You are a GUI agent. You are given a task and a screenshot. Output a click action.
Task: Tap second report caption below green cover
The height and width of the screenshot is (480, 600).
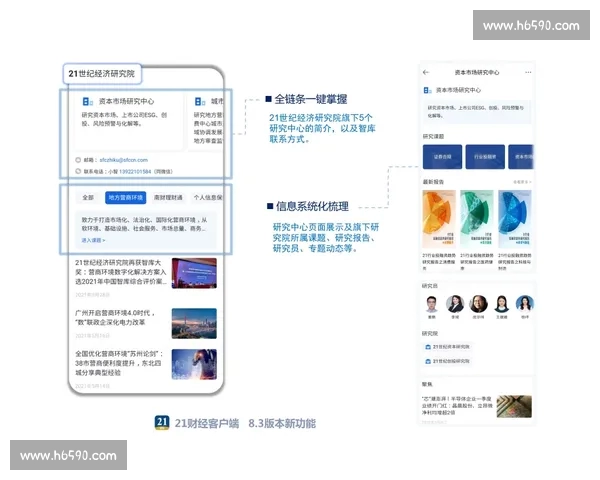pyautogui.click(x=477, y=262)
